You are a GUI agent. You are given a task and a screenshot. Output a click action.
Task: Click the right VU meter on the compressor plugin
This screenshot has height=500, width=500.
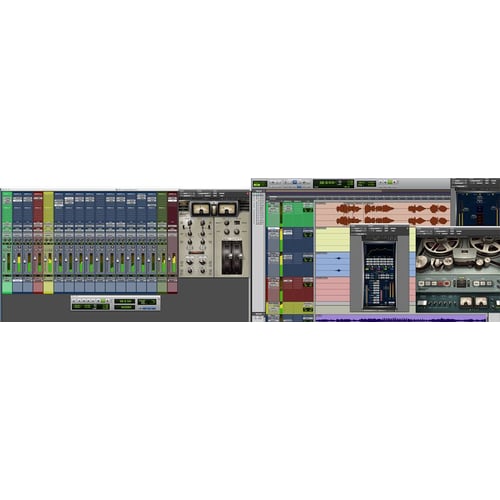click(227, 209)
